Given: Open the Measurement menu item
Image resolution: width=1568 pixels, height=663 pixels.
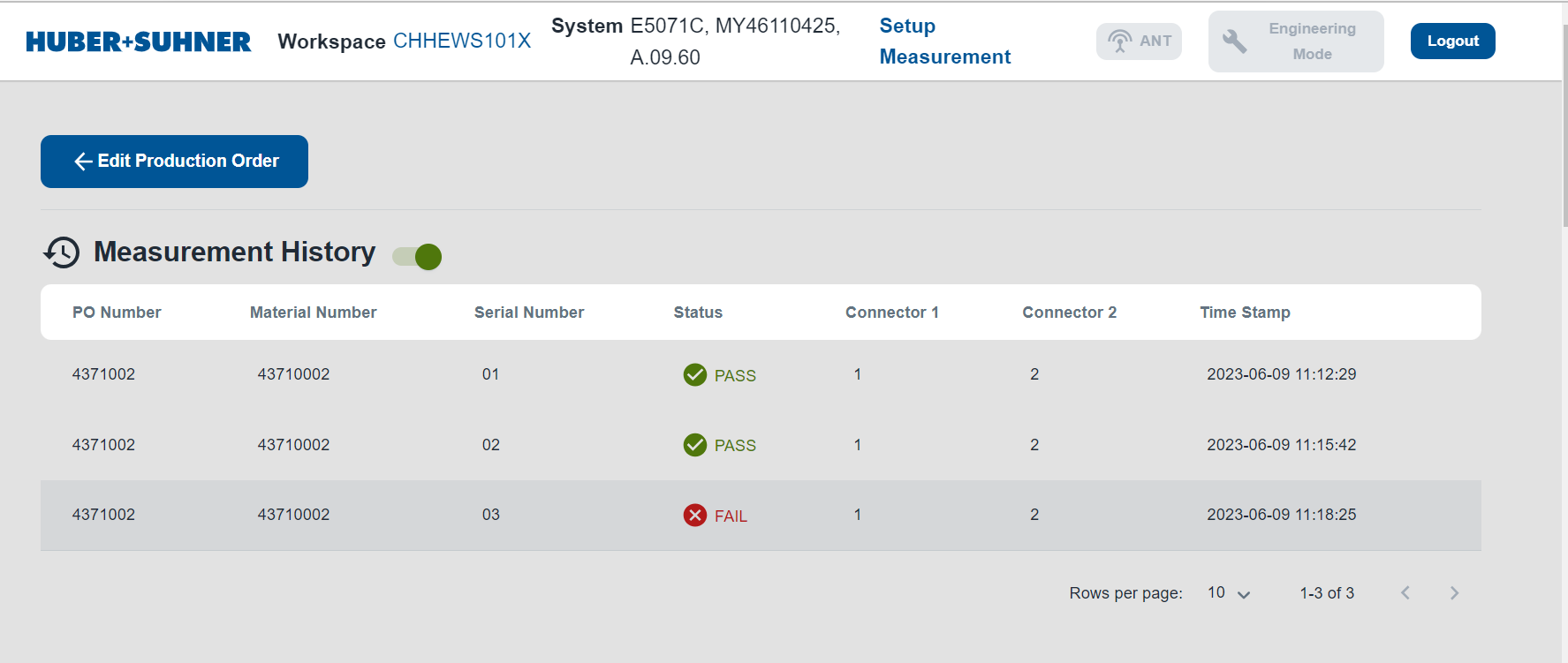Looking at the screenshot, I should coord(944,57).
